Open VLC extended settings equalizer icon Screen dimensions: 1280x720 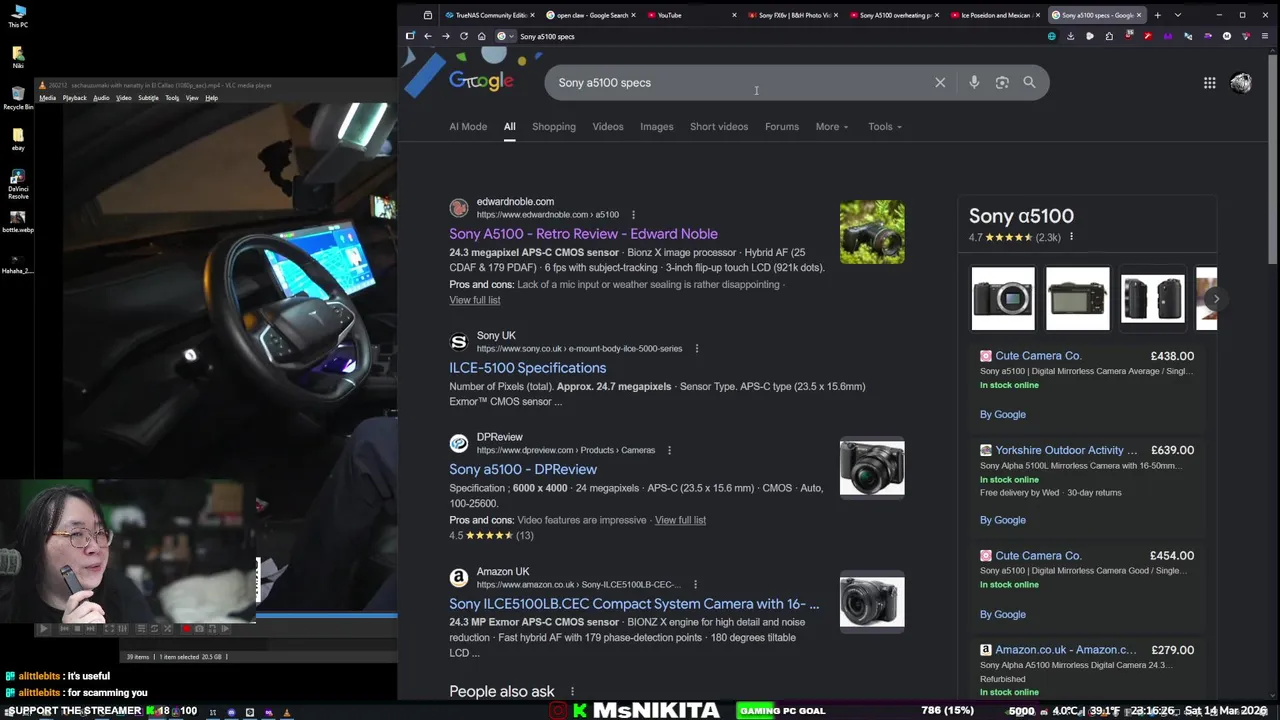click(x=123, y=629)
